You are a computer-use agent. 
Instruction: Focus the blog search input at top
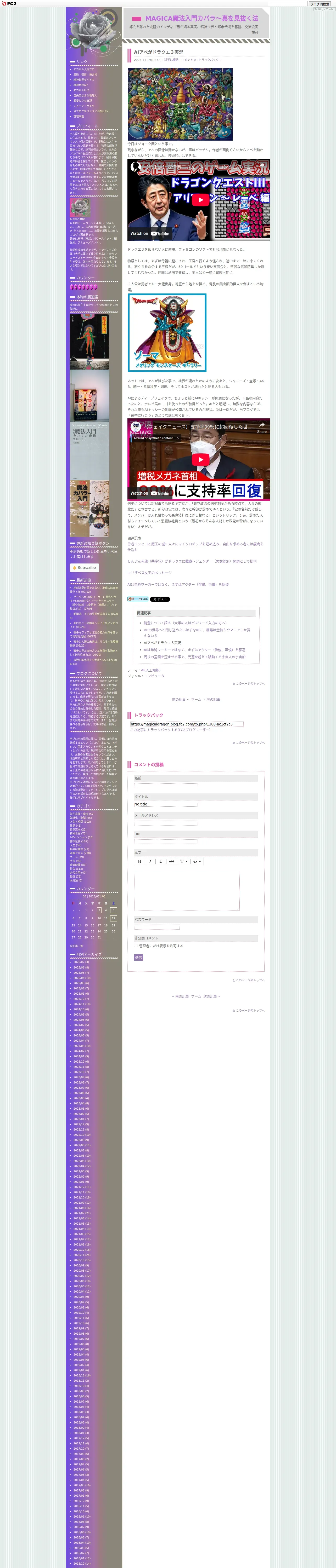[x=288, y=4]
